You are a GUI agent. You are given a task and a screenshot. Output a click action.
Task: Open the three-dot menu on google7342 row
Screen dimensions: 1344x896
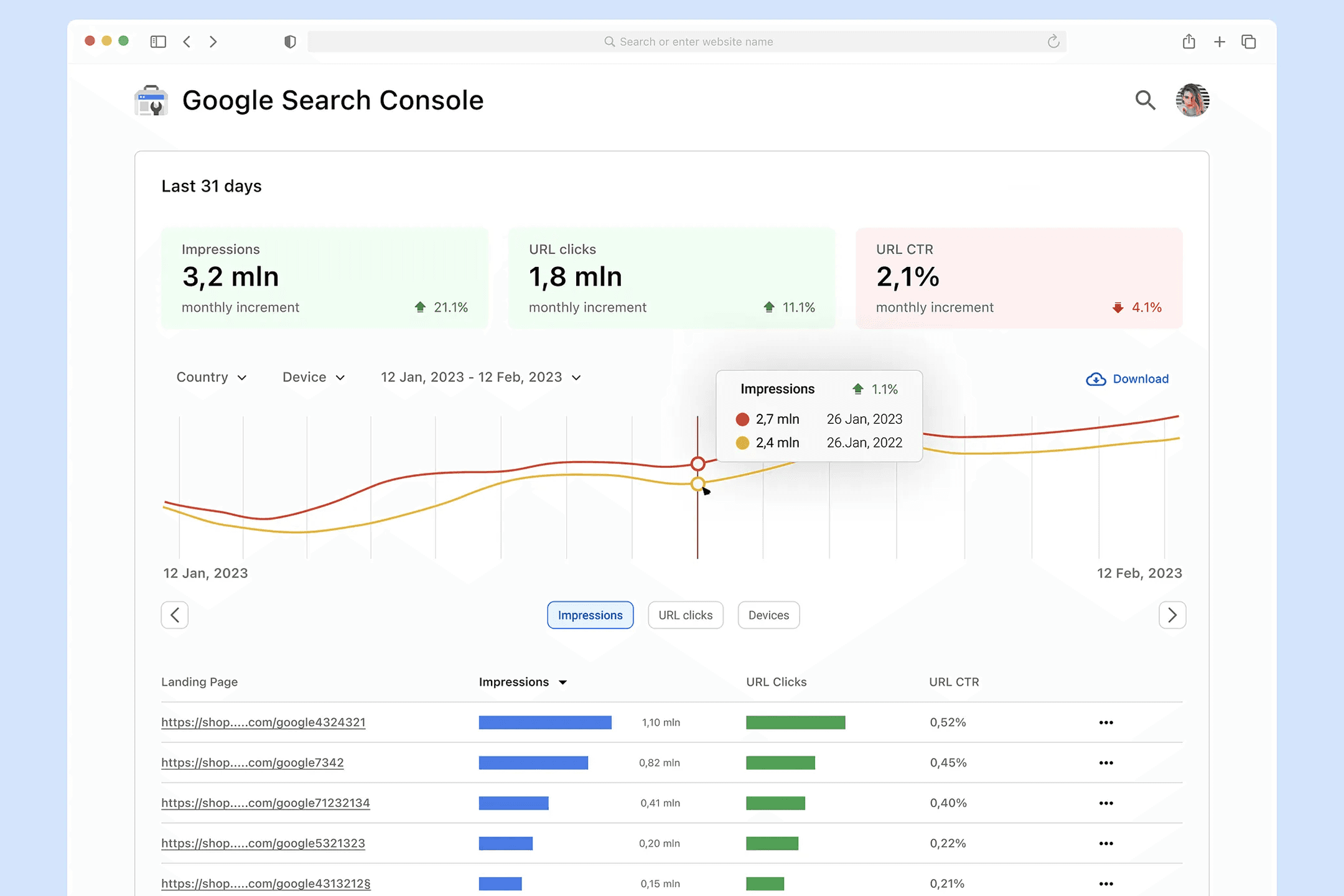coord(1106,763)
